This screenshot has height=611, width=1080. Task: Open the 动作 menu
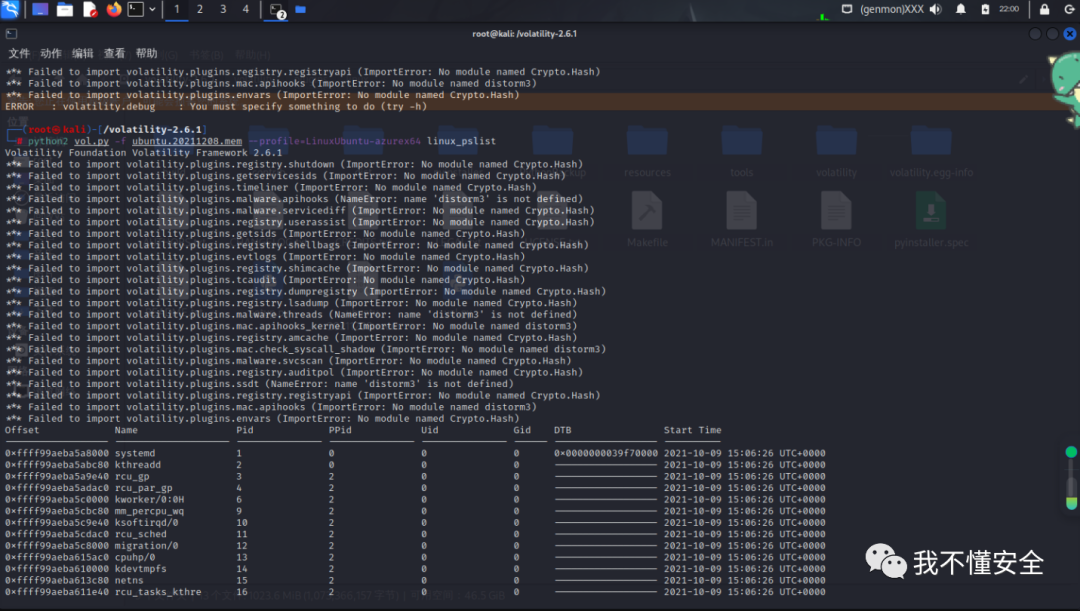pyautogui.click(x=50, y=53)
